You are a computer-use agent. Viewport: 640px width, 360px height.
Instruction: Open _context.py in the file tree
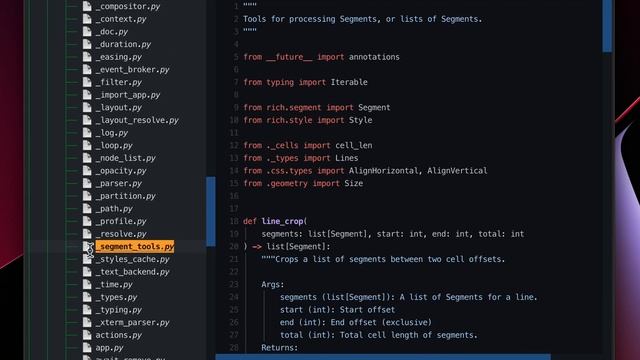(x=121, y=19)
